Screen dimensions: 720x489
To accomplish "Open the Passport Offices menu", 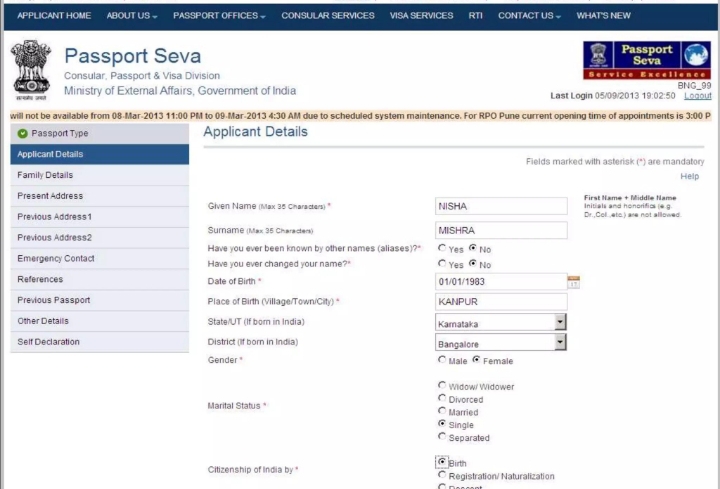I will pyautogui.click(x=219, y=16).
